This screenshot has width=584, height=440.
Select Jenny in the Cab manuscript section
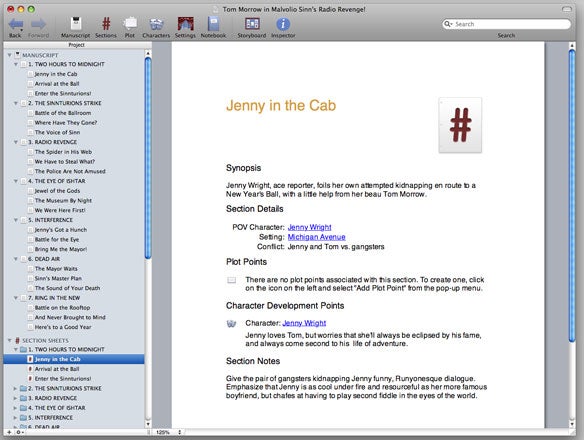coord(56,74)
